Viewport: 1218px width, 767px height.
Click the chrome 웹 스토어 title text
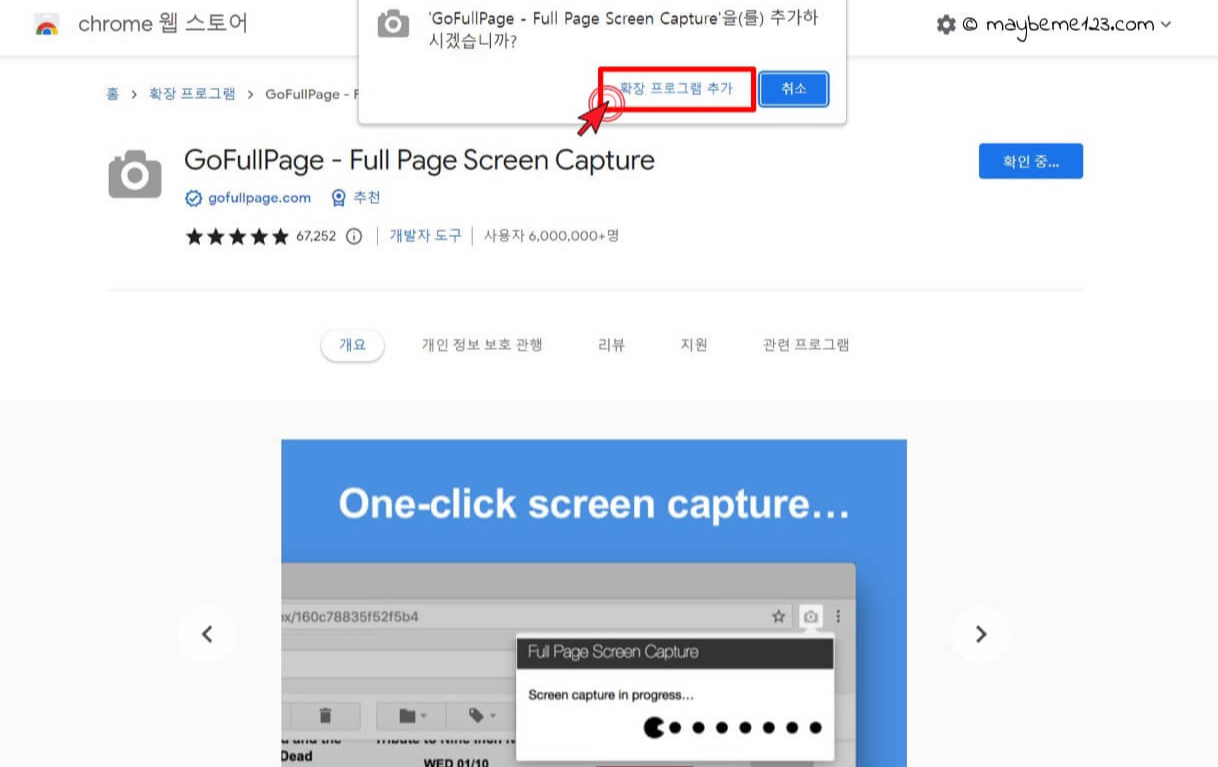click(x=163, y=24)
